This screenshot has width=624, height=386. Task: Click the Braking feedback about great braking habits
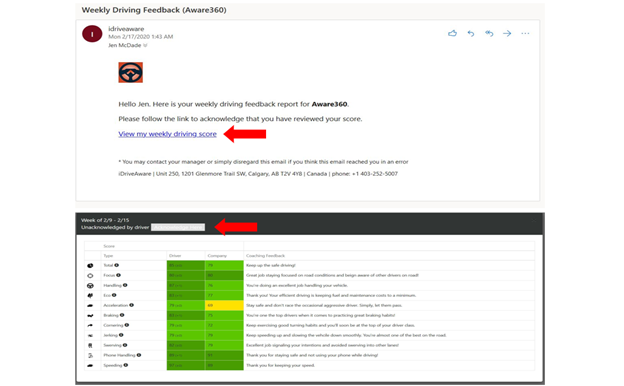coord(320,315)
